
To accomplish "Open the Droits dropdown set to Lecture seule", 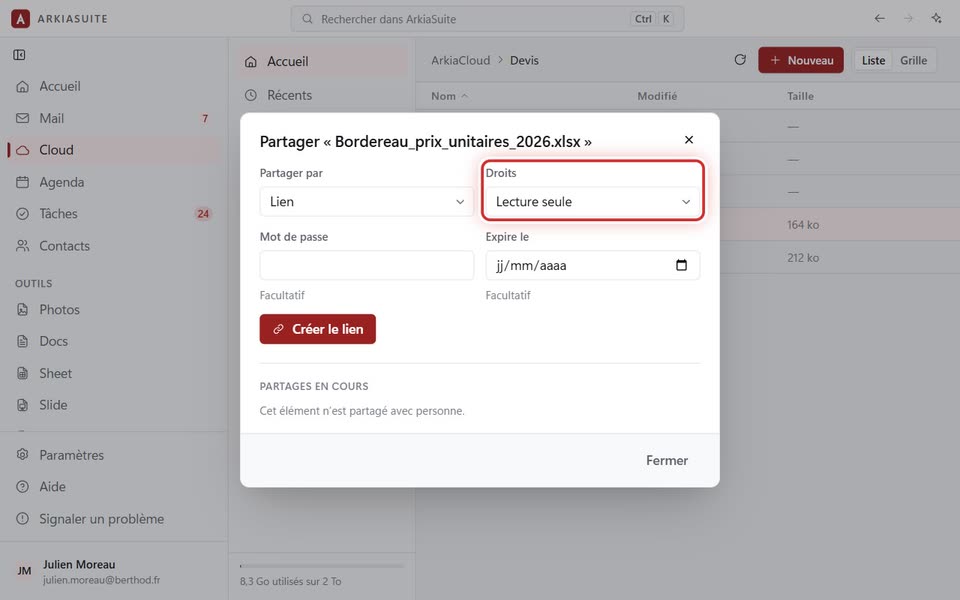I will 593,201.
